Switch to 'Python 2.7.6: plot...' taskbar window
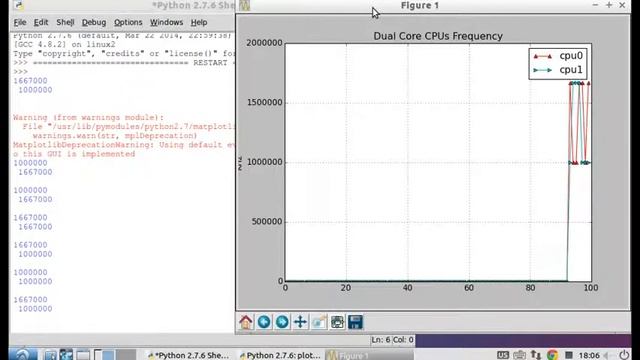 click(280, 356)
